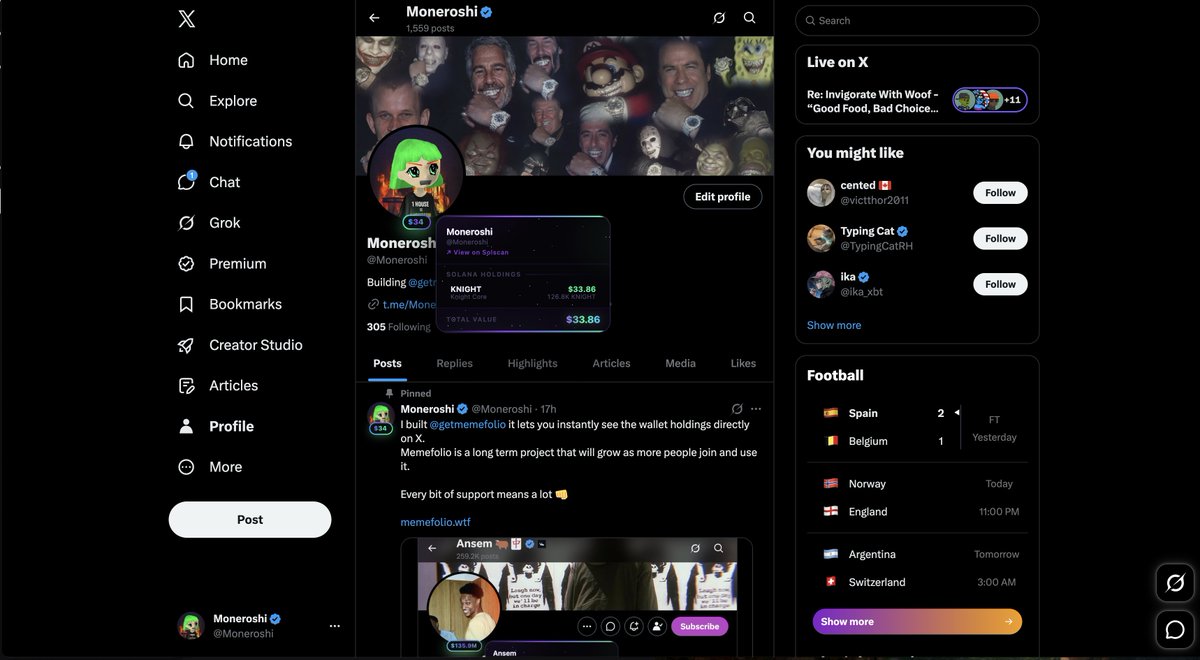
Task: Click Typing Cat's avatar
Action: click(x=821, y=238)
